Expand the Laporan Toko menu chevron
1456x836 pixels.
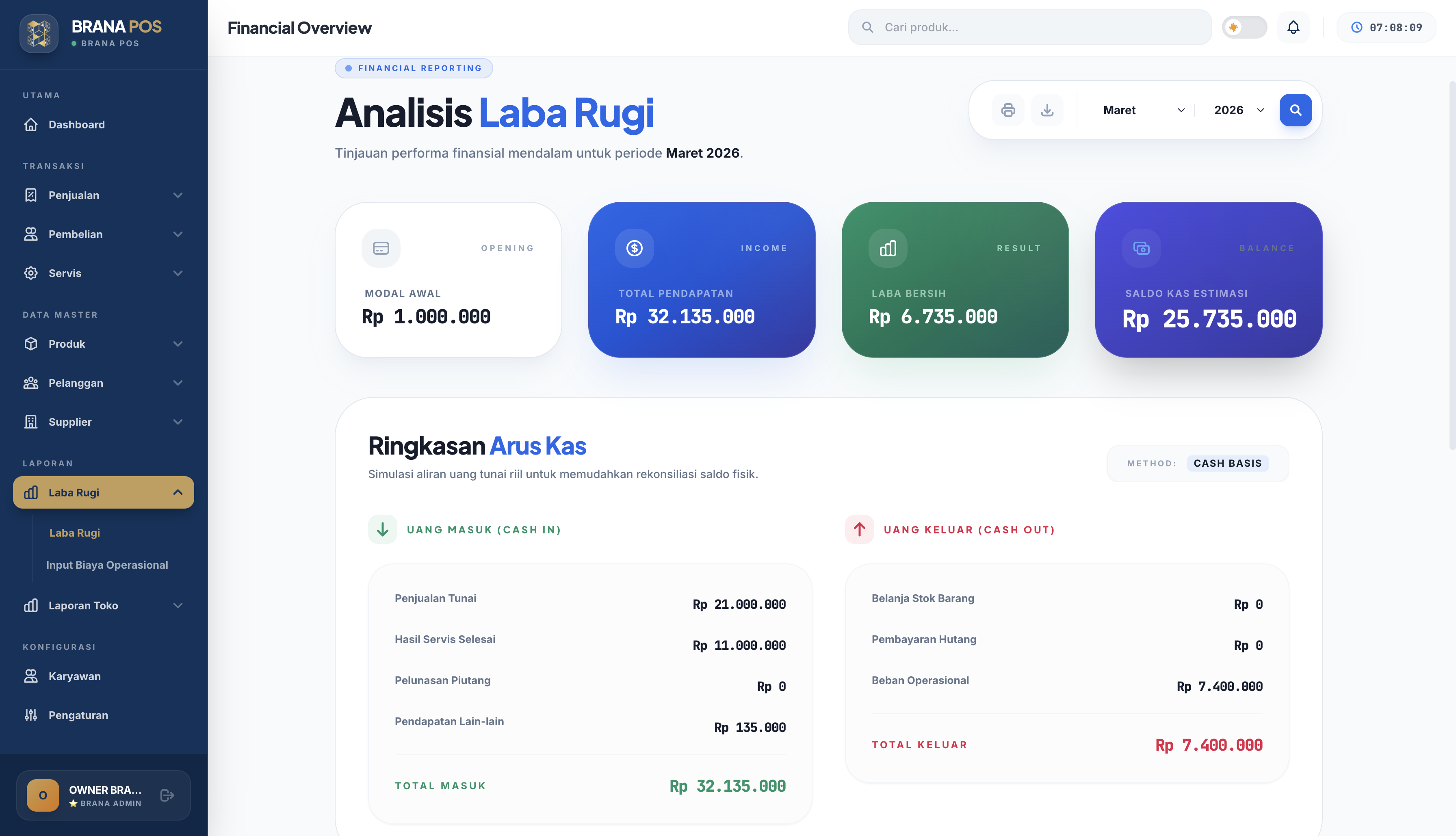pyautogui.click(x=178, y=606)
